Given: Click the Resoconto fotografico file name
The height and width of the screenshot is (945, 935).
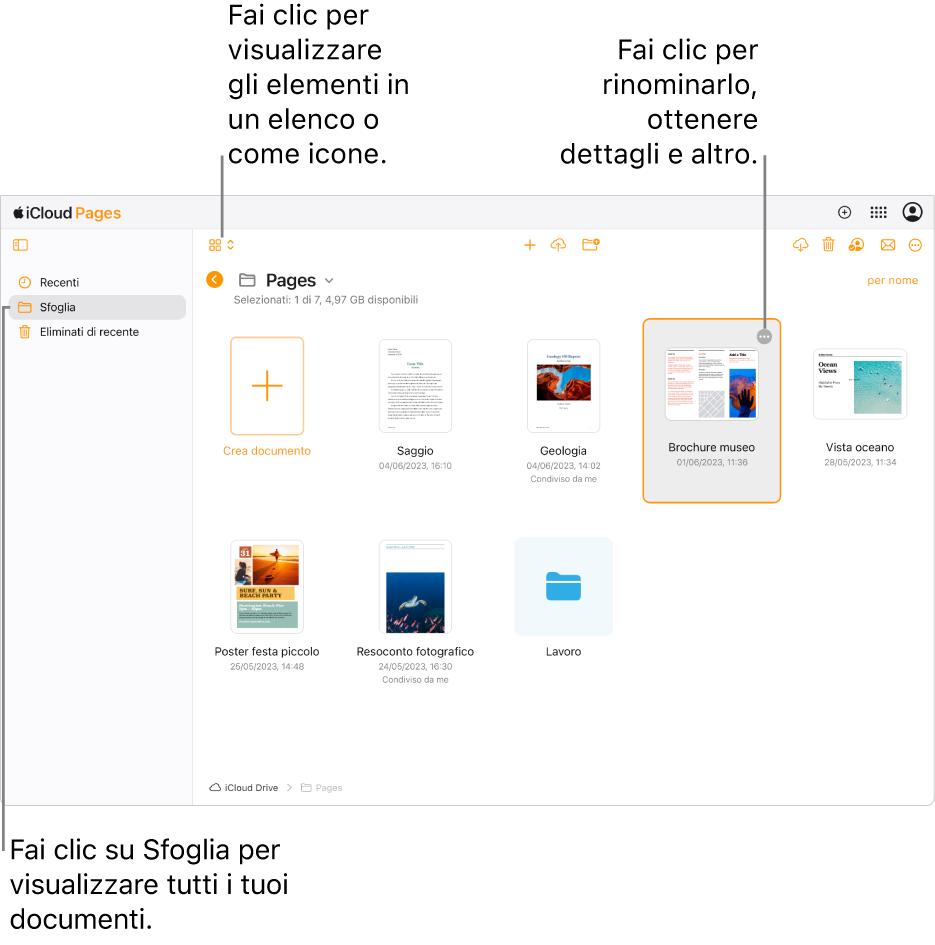Looking at the screenshot, I should pyautogui.click(x=415, y=651).
